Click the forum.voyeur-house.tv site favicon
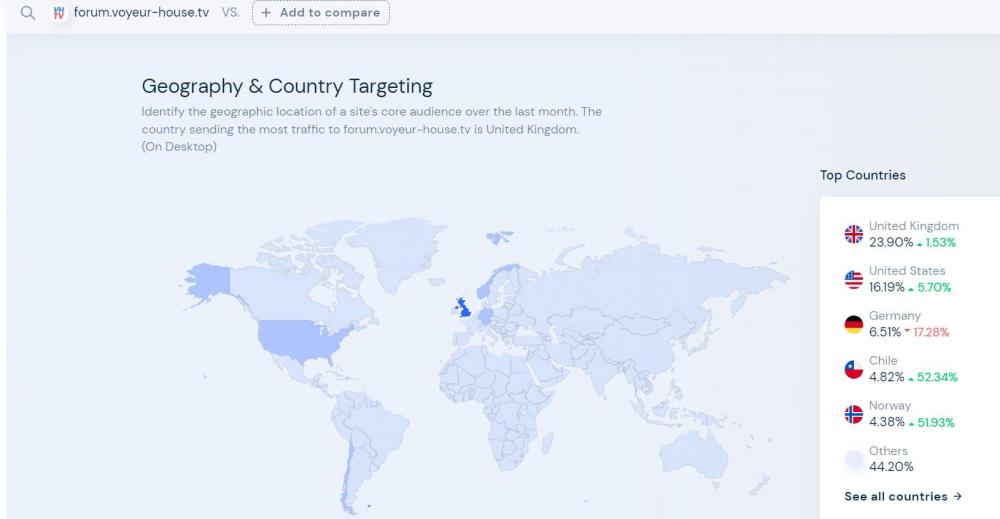This screenshot has width=1000, height=519. 58,13
